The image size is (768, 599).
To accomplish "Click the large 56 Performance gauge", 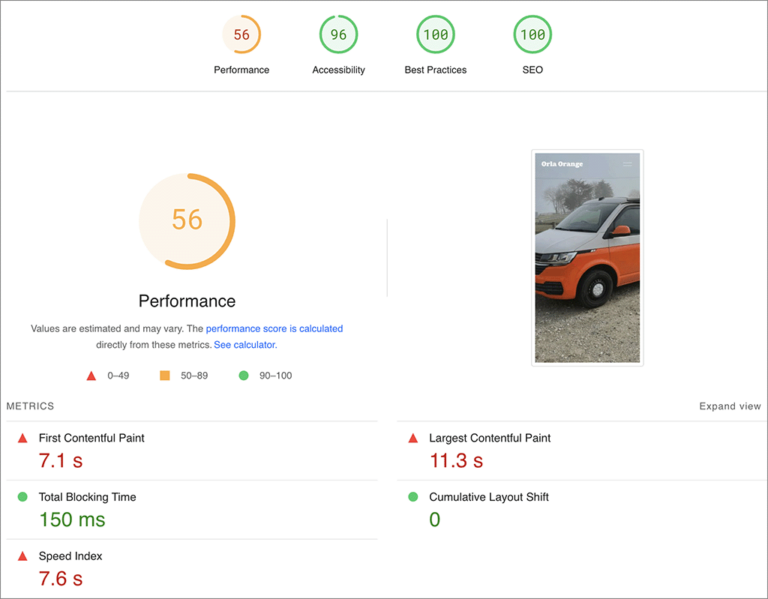I will 187,221.
